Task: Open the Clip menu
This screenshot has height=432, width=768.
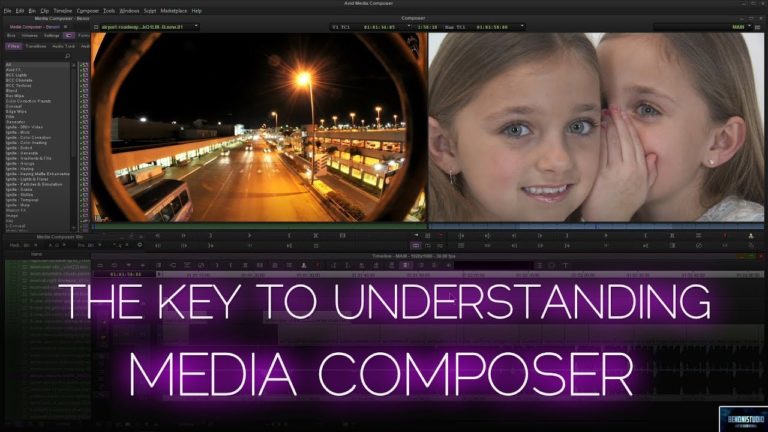Action: [x=45, y=11]
